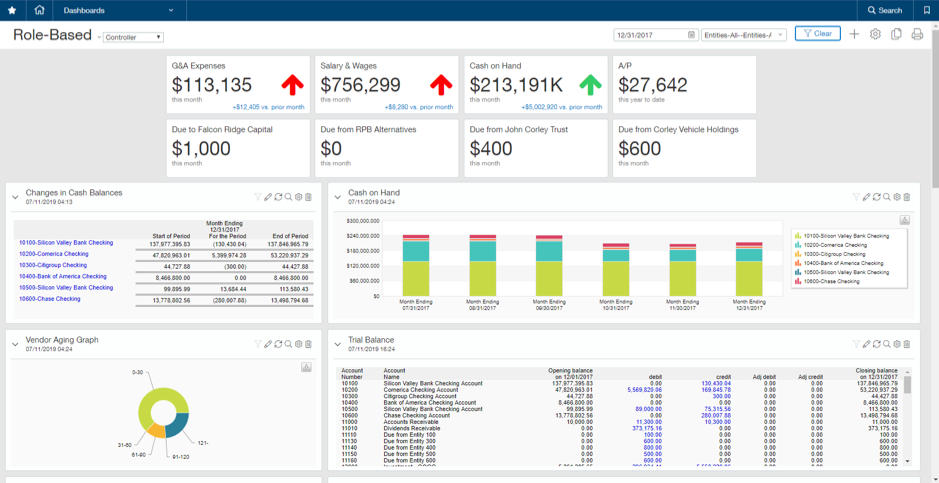The image size is (939, 483).
Task: Magnify the Cash on Hand chart panel
Action: pos(886,197)
